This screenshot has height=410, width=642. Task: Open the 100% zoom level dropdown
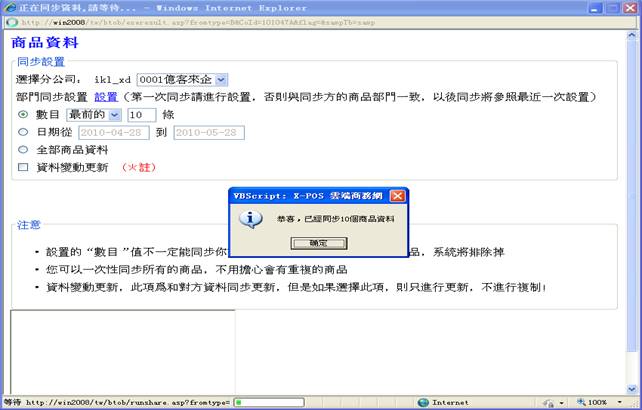(x=621, y=403)
